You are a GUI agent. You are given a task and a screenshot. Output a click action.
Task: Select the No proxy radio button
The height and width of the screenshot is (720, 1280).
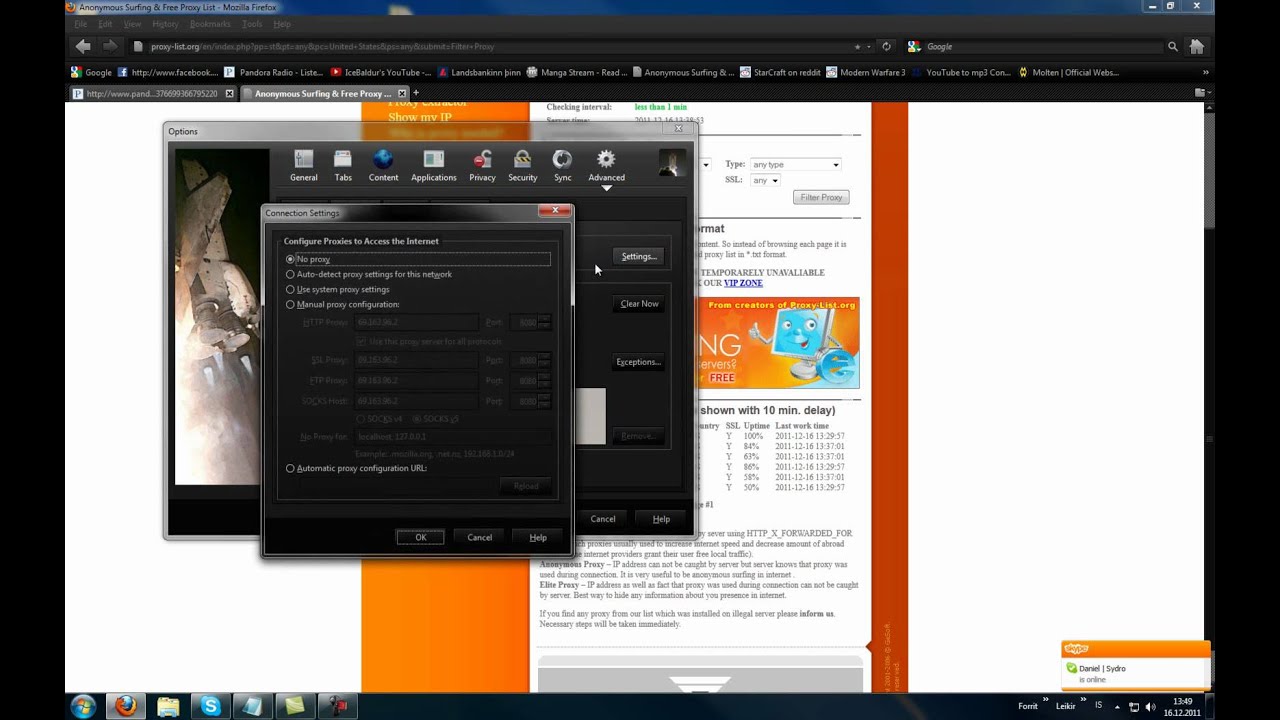(291, 259)
